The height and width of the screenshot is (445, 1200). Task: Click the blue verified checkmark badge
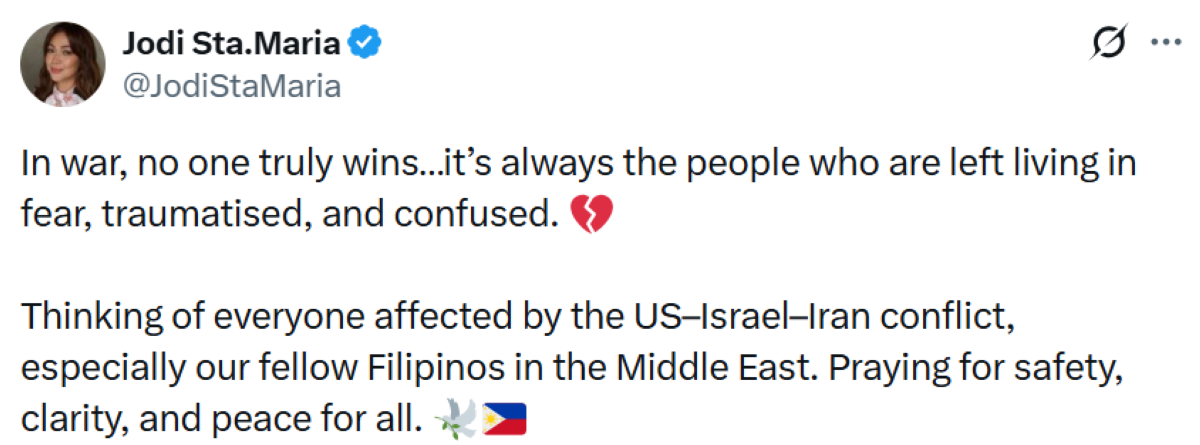coord(363,43)
